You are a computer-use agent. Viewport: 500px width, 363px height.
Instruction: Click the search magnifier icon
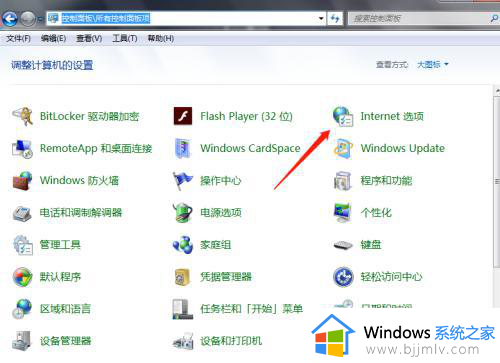[494, 18]
